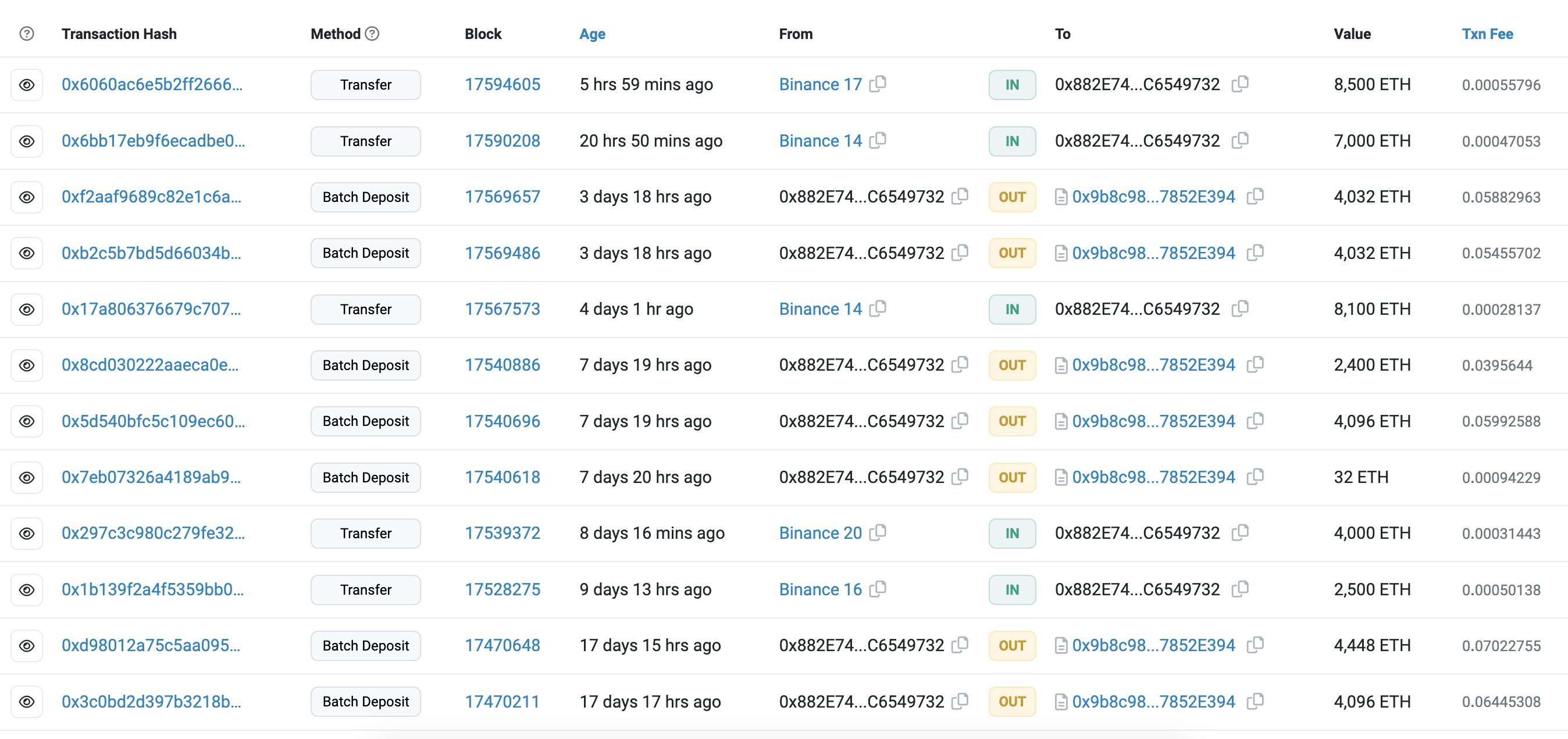Image resolution: width=1568 pixels, height=739 pixels.
Task: Preview transaction 0x6060ac6e5b2ff2666 with eye icon
Action: point(27,85)
